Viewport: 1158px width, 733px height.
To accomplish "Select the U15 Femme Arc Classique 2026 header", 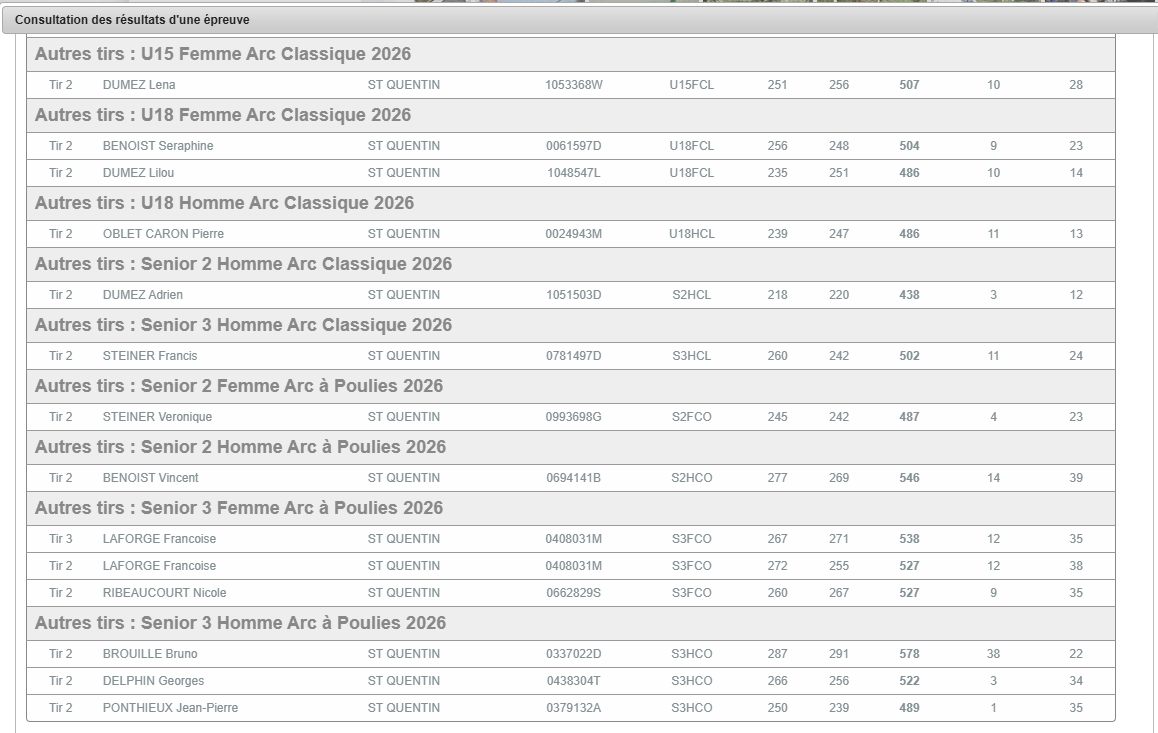I will pos(223,54).
